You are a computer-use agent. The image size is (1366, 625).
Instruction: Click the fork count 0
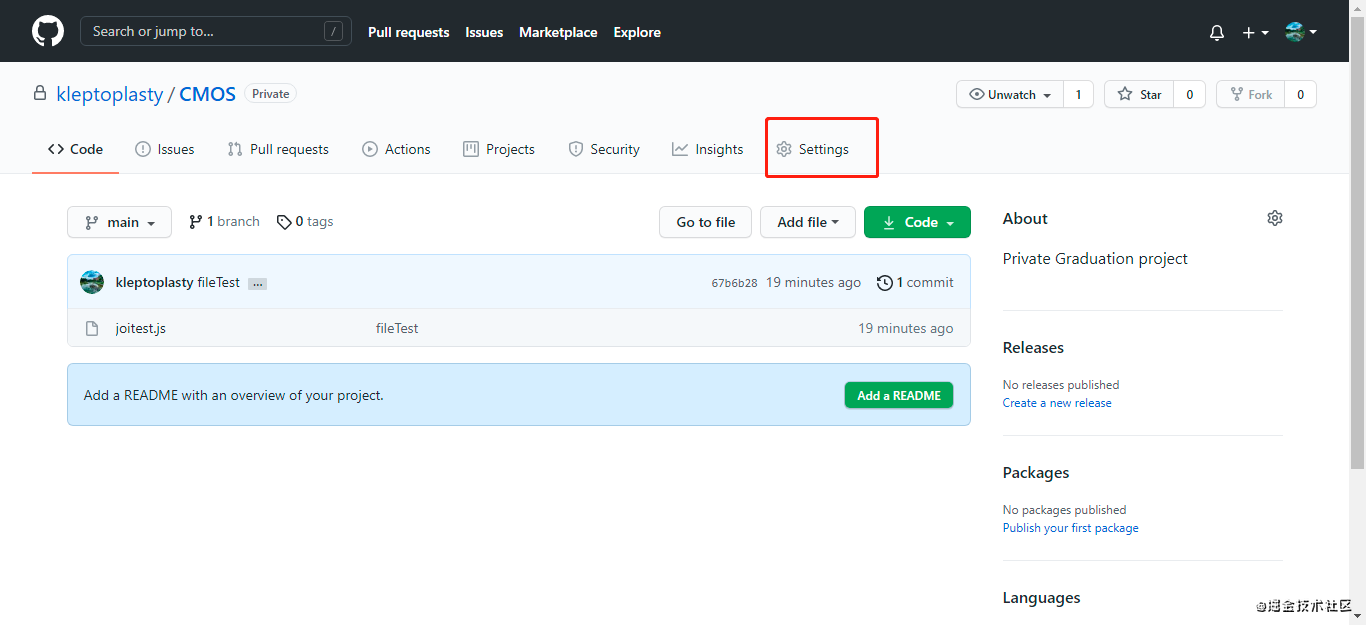click(1300, 95)
